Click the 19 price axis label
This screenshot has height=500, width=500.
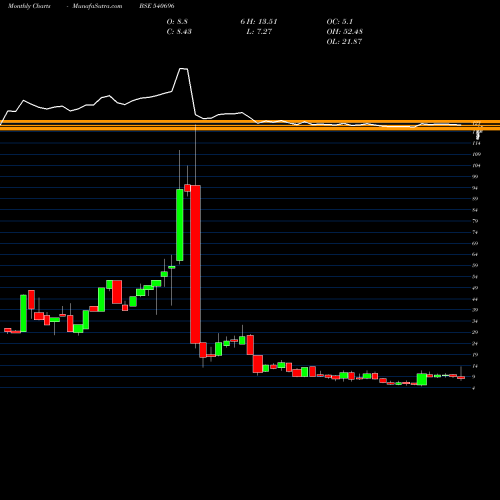475,355
